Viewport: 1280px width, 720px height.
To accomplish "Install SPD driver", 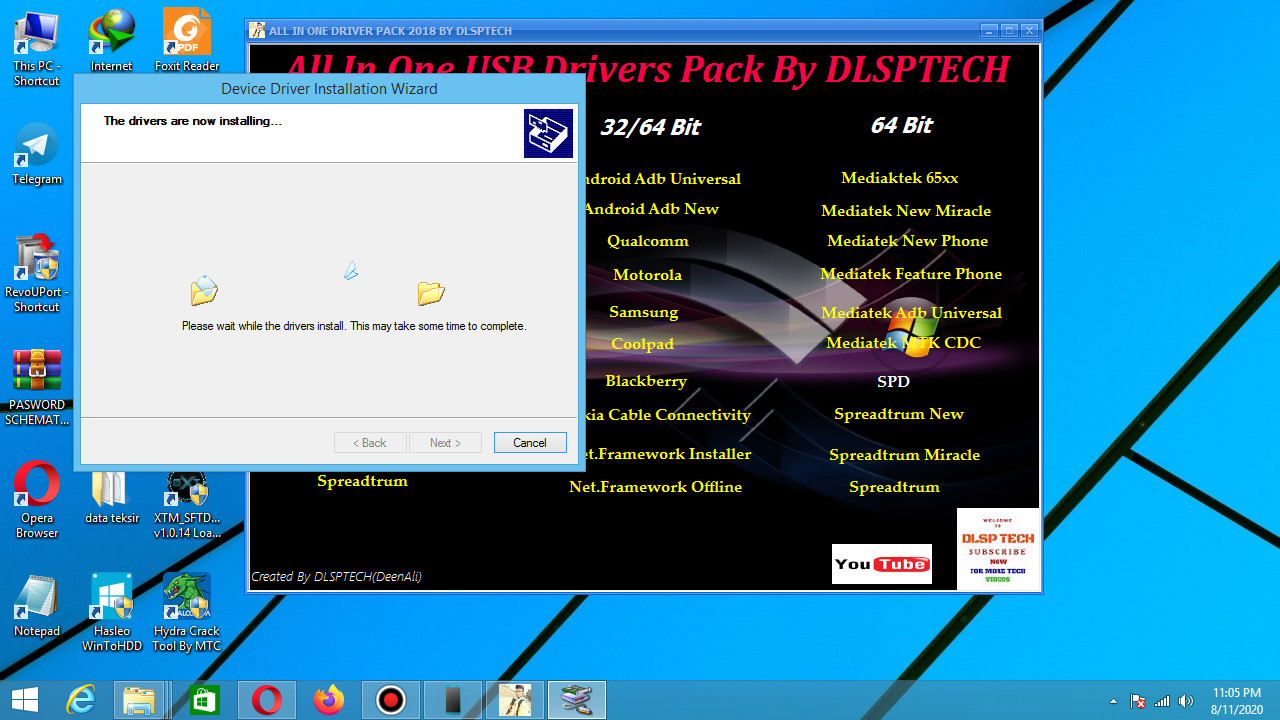I will (894, 382).
